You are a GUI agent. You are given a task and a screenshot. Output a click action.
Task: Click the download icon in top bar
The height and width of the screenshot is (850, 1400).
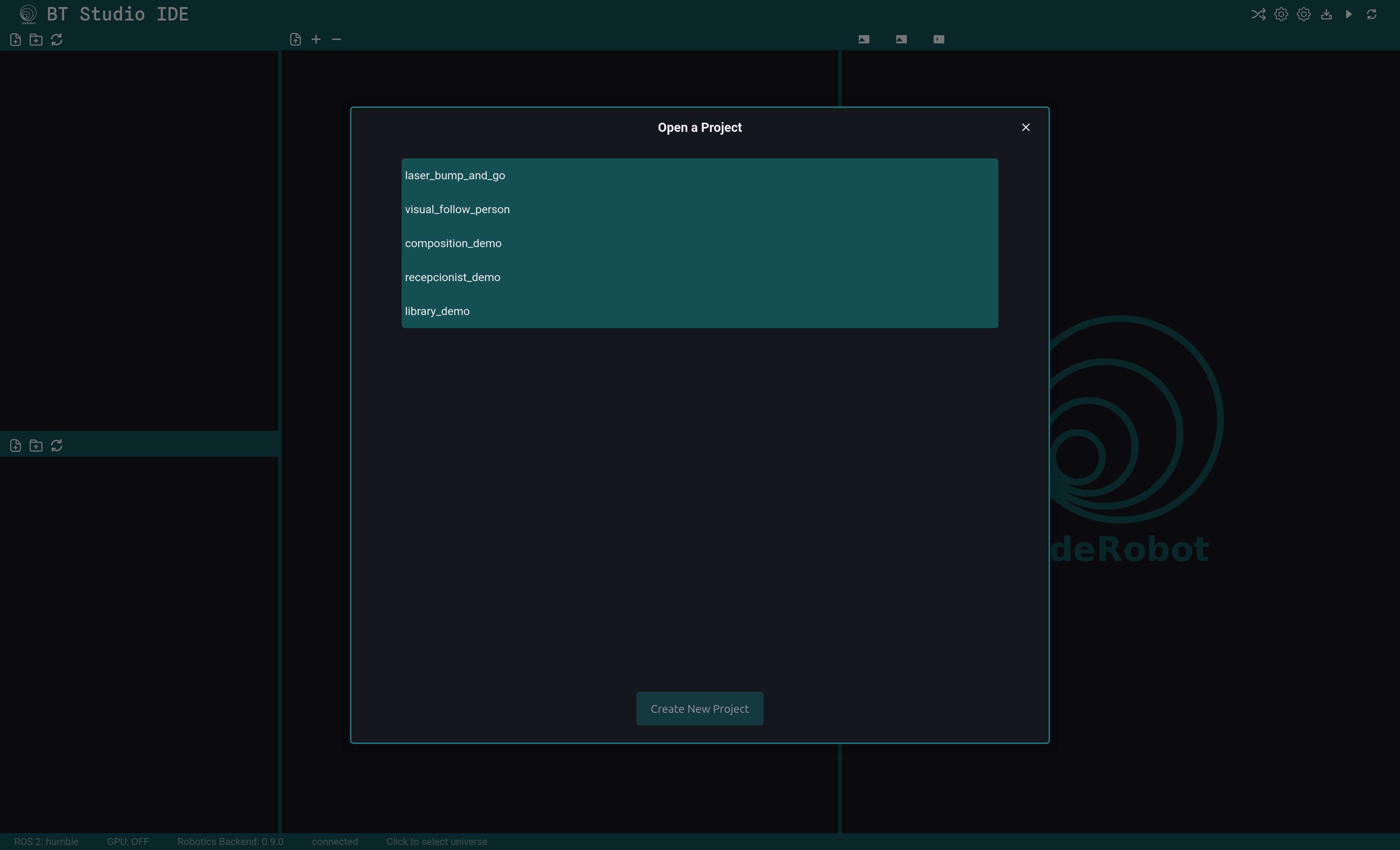tap(1326, 14)
